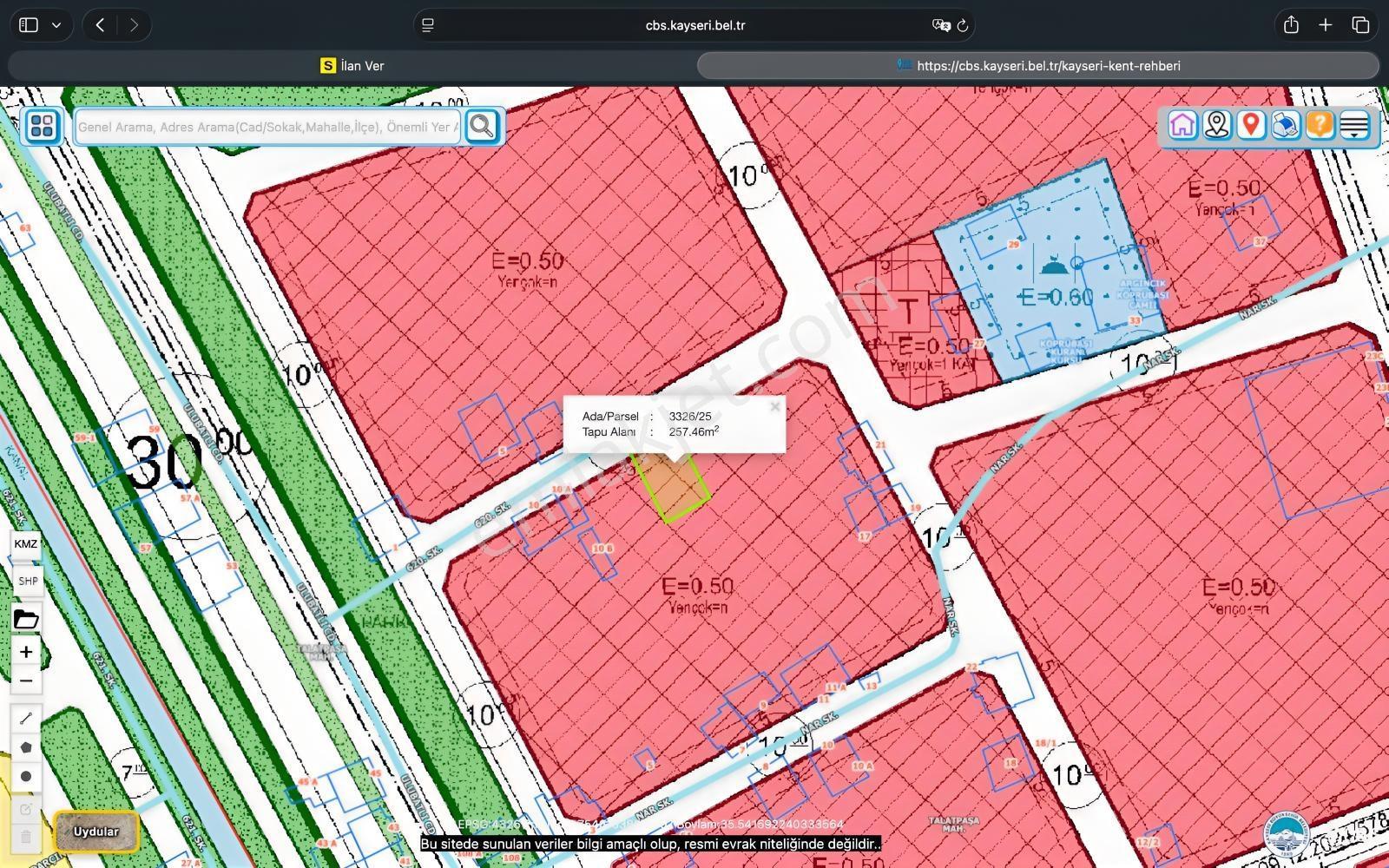Open a new tab with plus

1325,25
